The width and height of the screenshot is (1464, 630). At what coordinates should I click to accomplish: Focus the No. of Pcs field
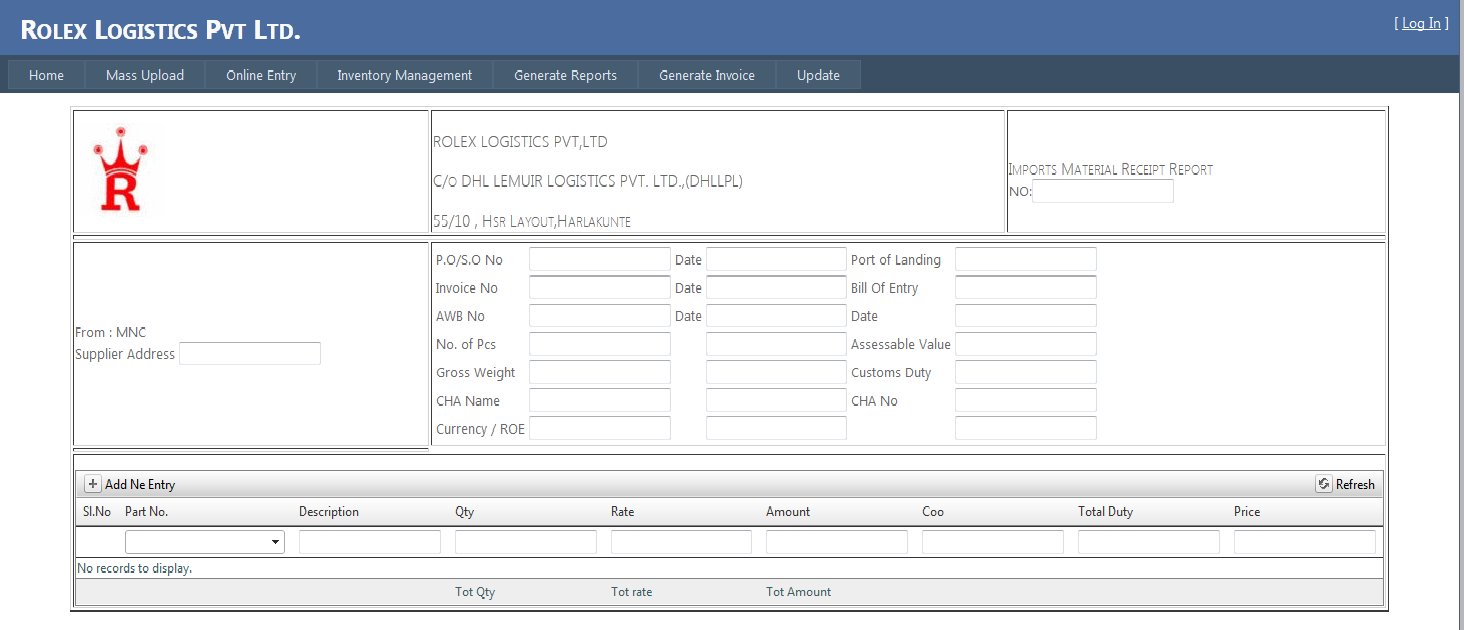[x=600, y=344]
